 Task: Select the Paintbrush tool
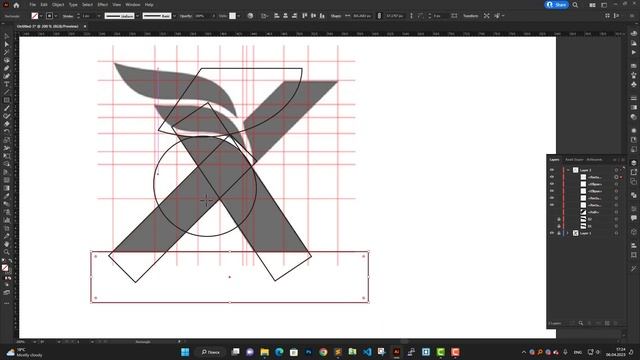(7, 108)
